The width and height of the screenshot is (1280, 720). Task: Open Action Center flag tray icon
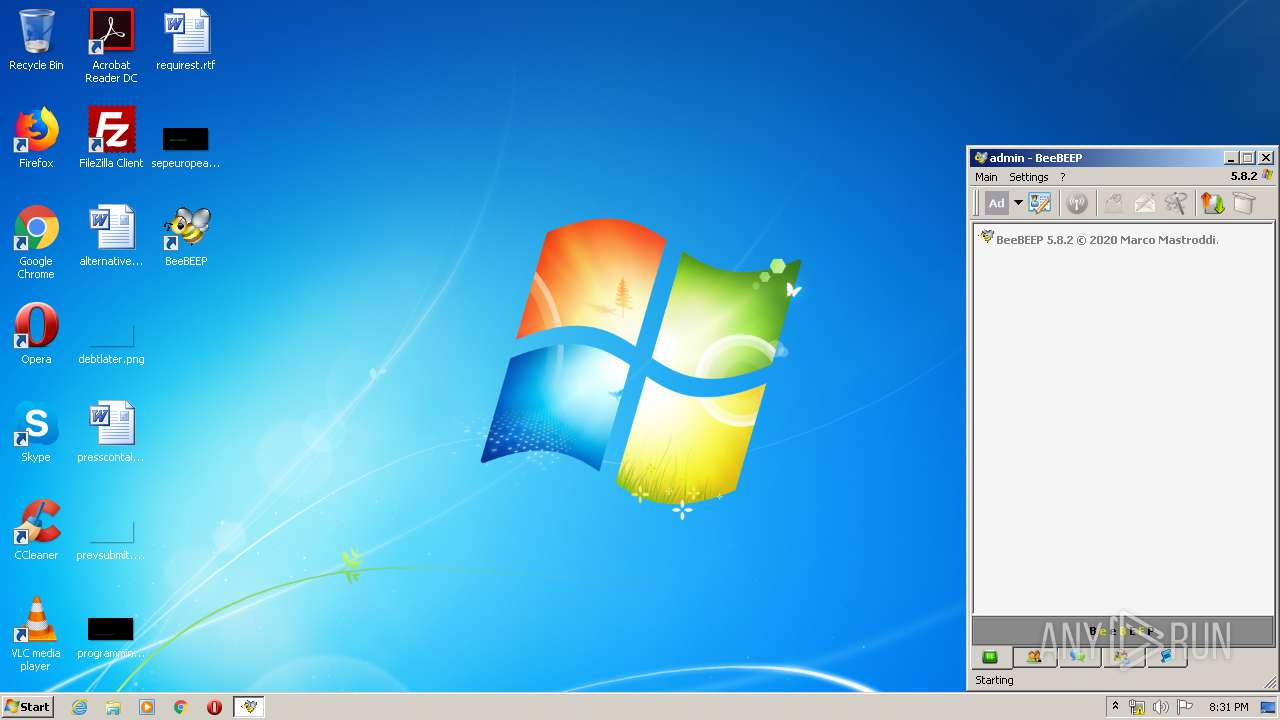(1185, 707)
